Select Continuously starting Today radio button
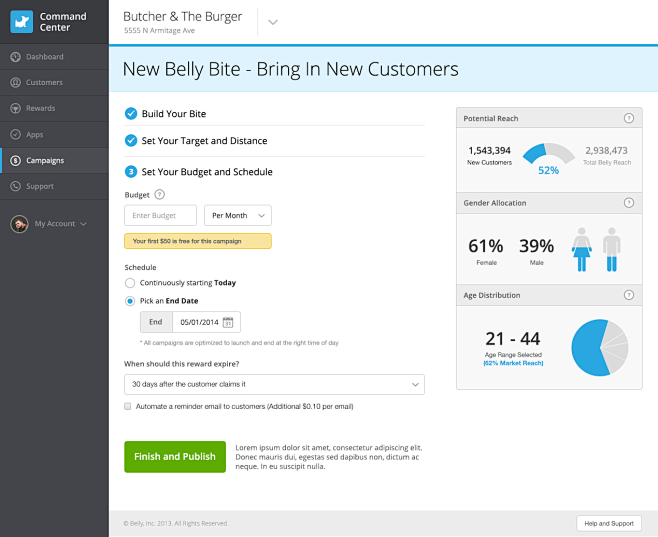Screen dimensions: 658x537 pyautogui.click(x=130, y=283)
